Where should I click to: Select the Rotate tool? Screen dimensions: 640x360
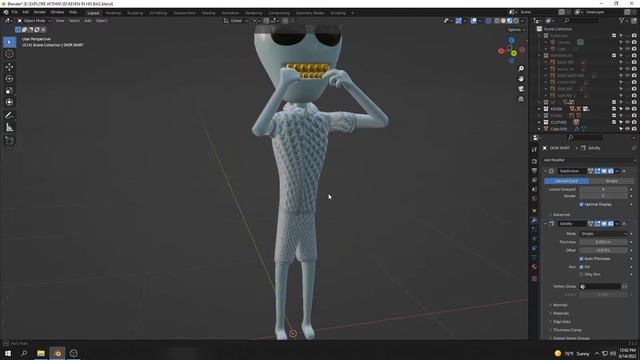[x=9, y=78]
